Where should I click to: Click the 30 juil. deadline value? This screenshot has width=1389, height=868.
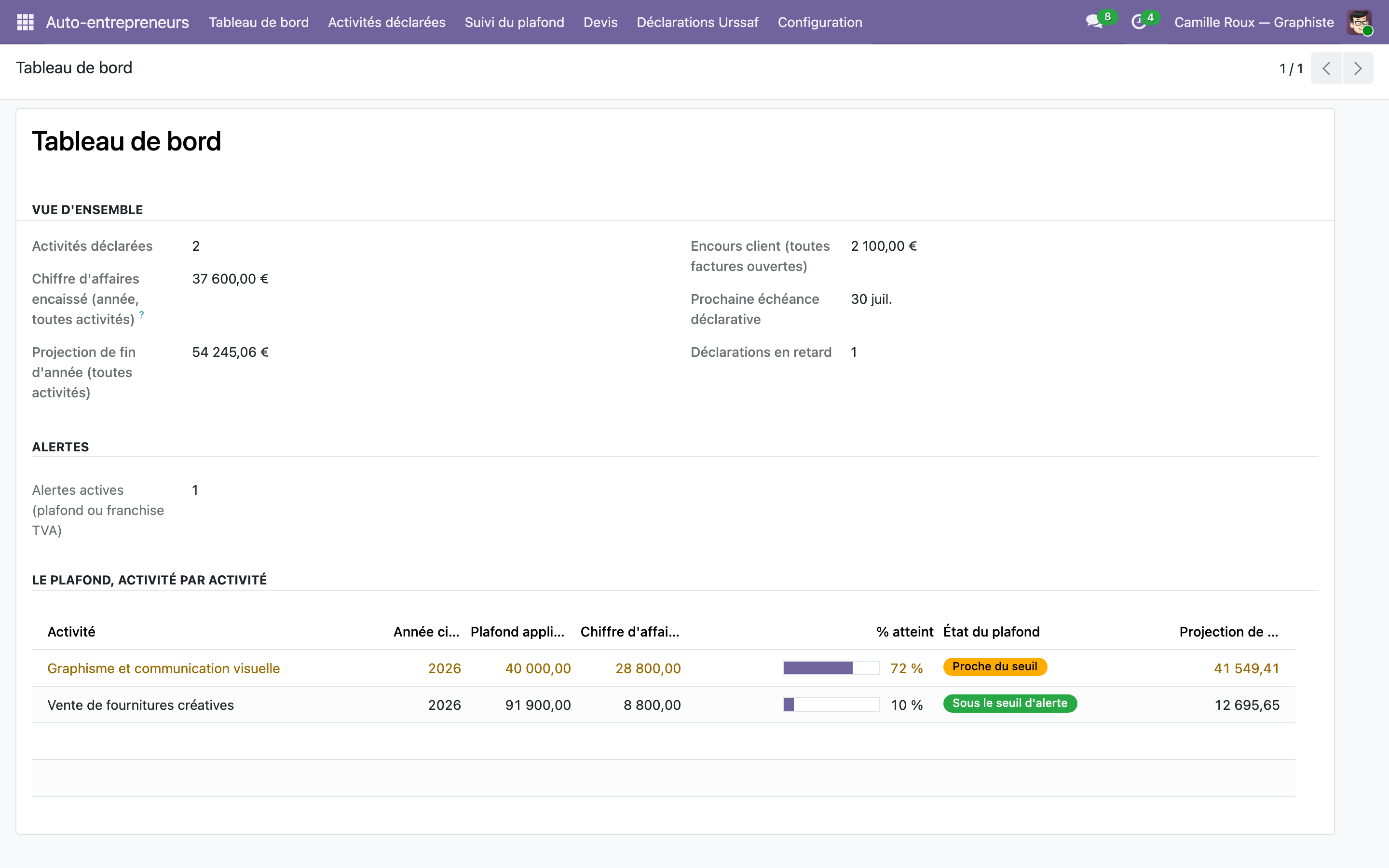[x=872, y=299]
